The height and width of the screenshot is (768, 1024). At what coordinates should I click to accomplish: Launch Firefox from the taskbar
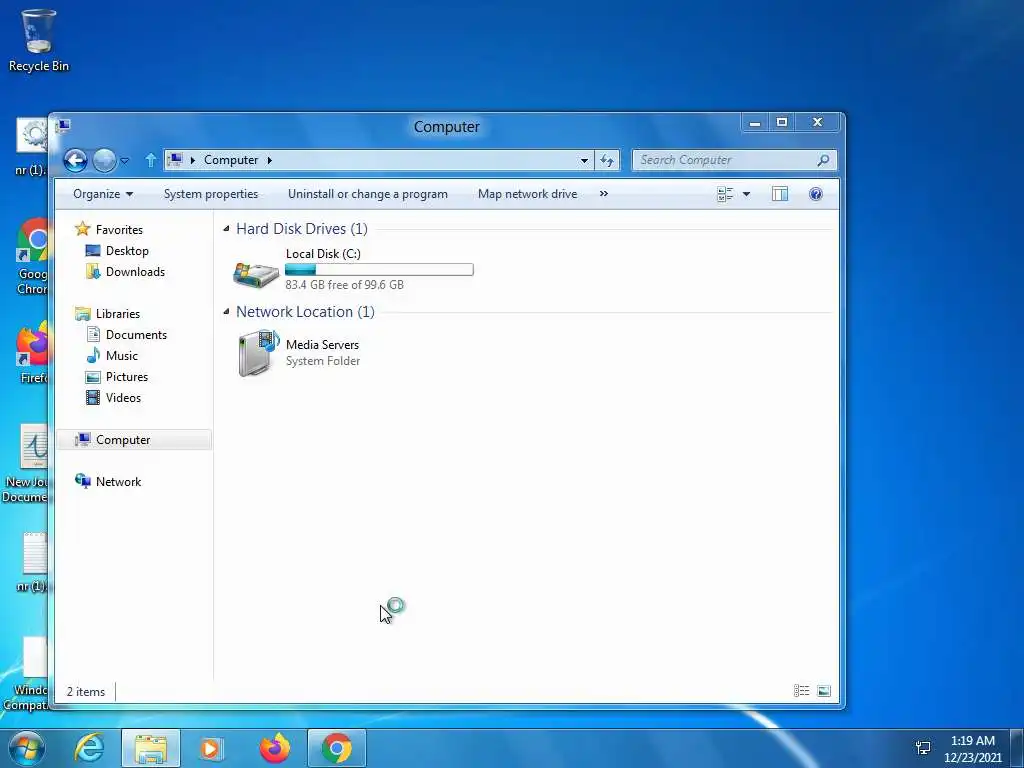(275, 748)
